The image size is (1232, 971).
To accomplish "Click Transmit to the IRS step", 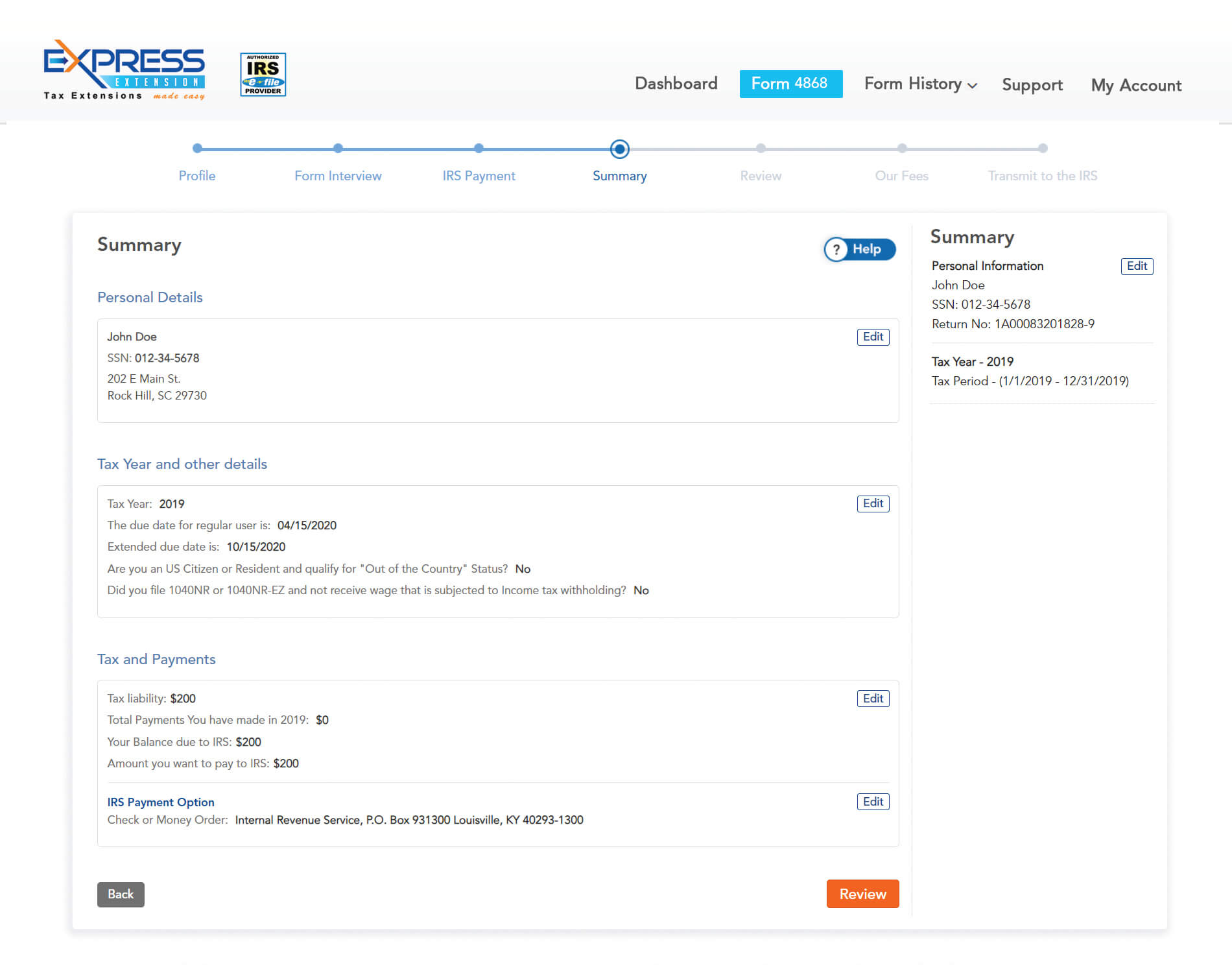I will pos(1042,149).
